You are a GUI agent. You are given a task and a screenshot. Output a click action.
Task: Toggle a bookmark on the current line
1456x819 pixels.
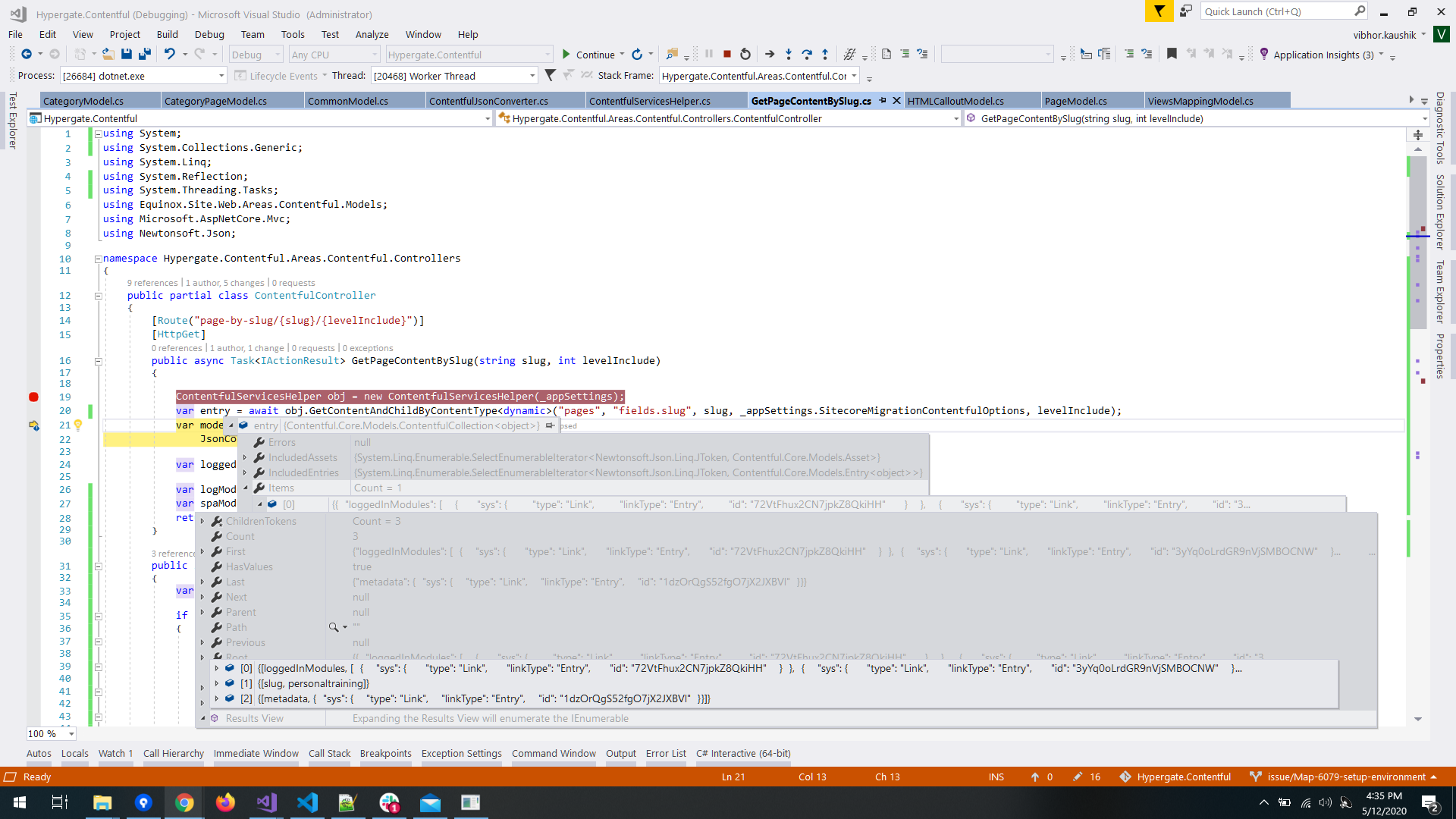(x=1171, y=54)
